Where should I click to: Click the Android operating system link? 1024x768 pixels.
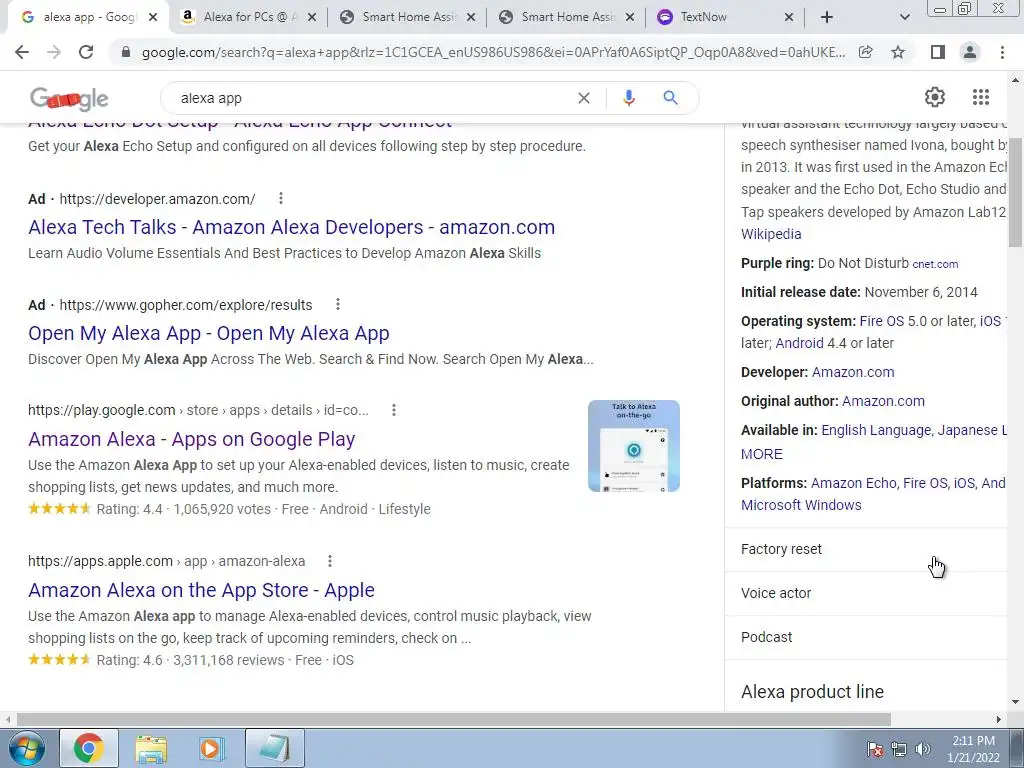799,344
